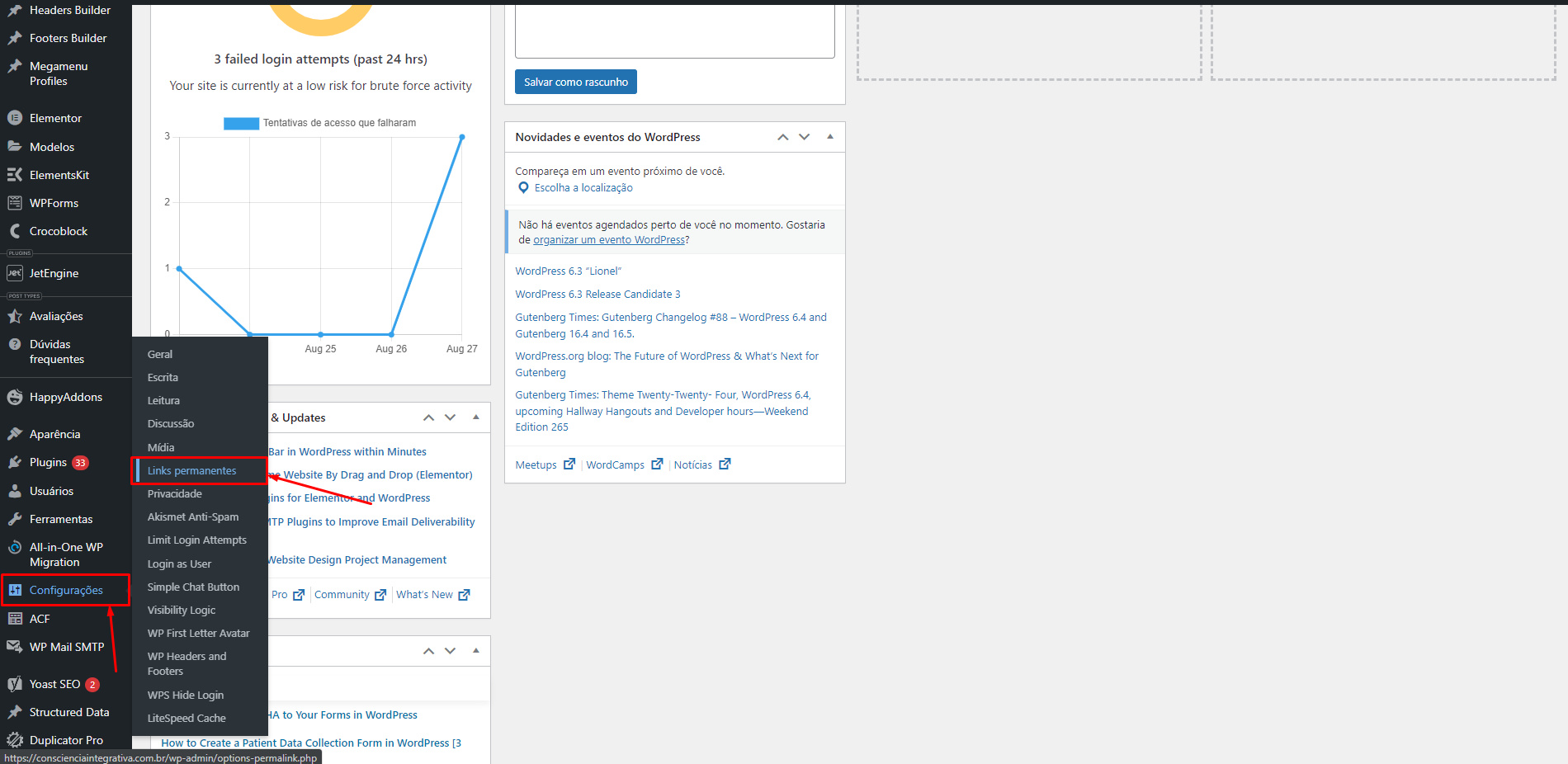Click the Structured Data pin icon

click(15, 712)
